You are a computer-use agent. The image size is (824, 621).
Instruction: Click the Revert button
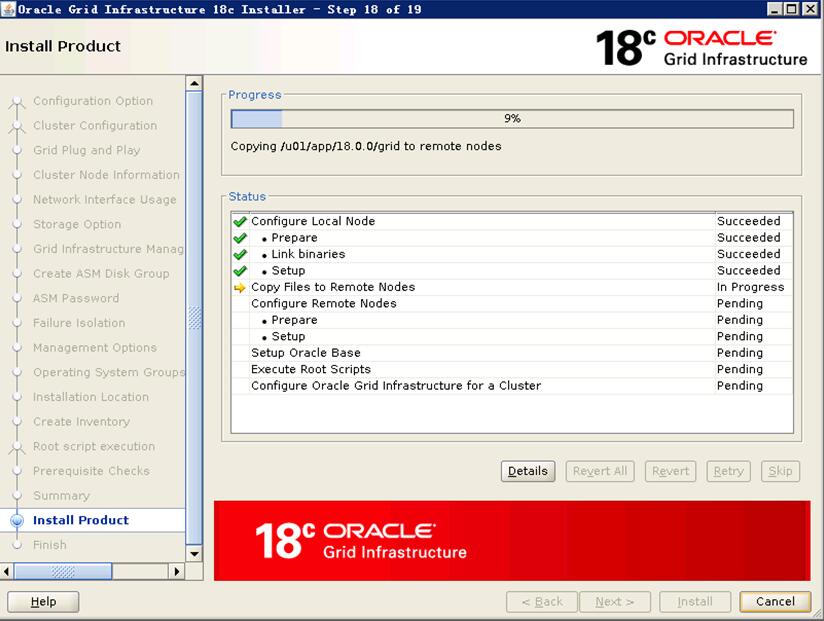pos(671,471)
